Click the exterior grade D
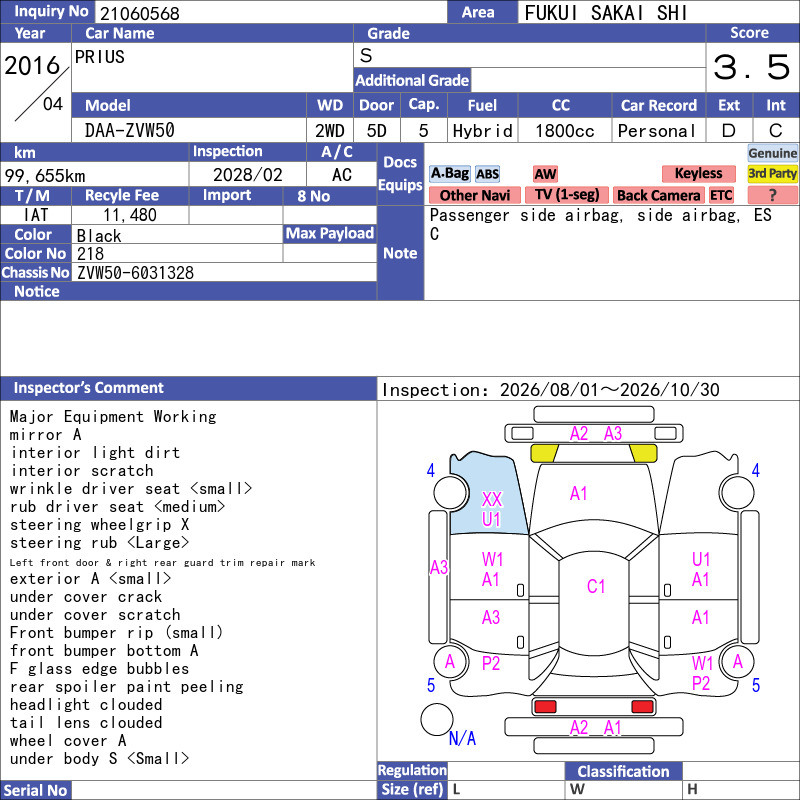 pos(729,131)
